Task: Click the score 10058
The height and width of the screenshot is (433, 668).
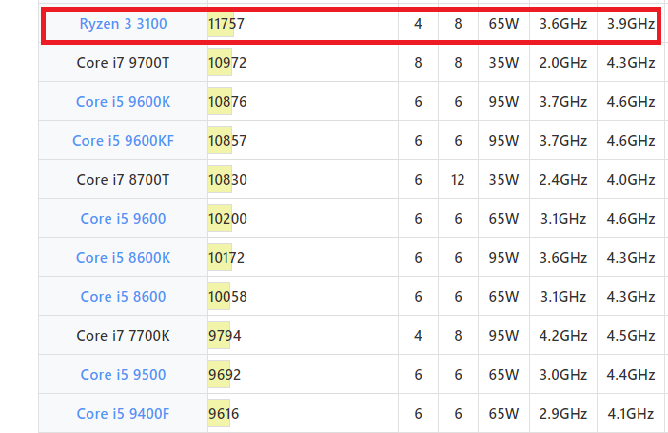Action: click(x=227, y=297)
